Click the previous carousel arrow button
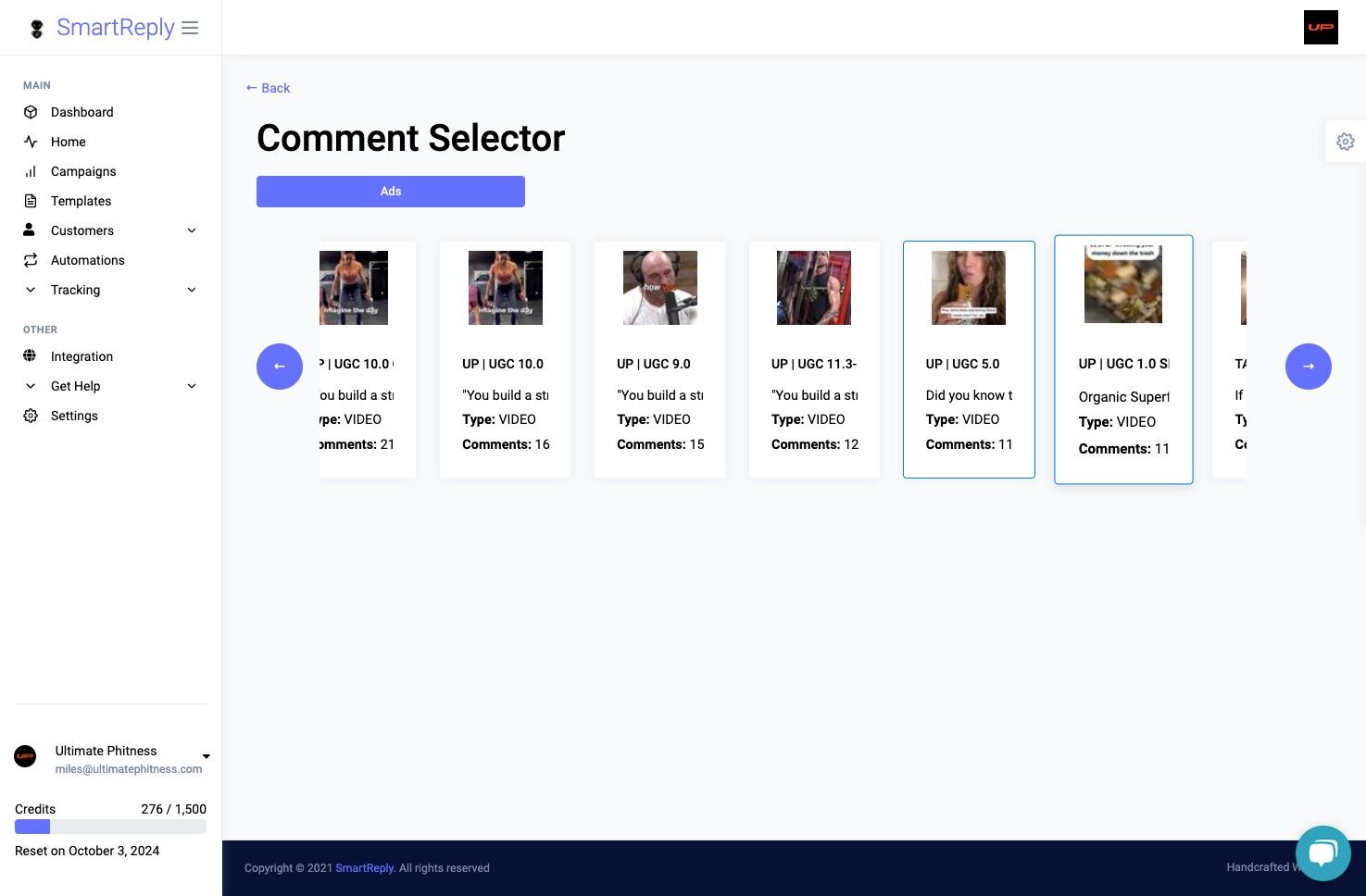The image size is (1366, 896). [x=280, y=367]
